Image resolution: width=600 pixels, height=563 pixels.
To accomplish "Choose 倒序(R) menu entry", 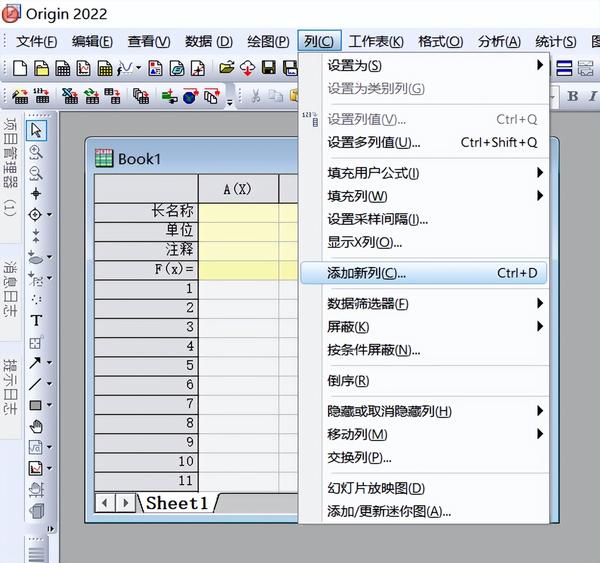I will [424, 381].
